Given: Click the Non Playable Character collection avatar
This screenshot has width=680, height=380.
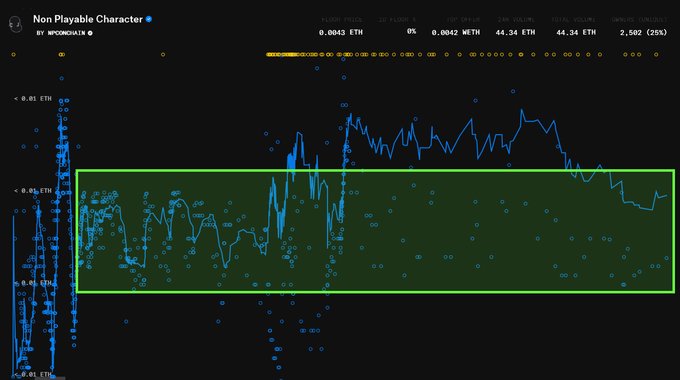Looking at the screenshot, I should click(x=15, y=24).
